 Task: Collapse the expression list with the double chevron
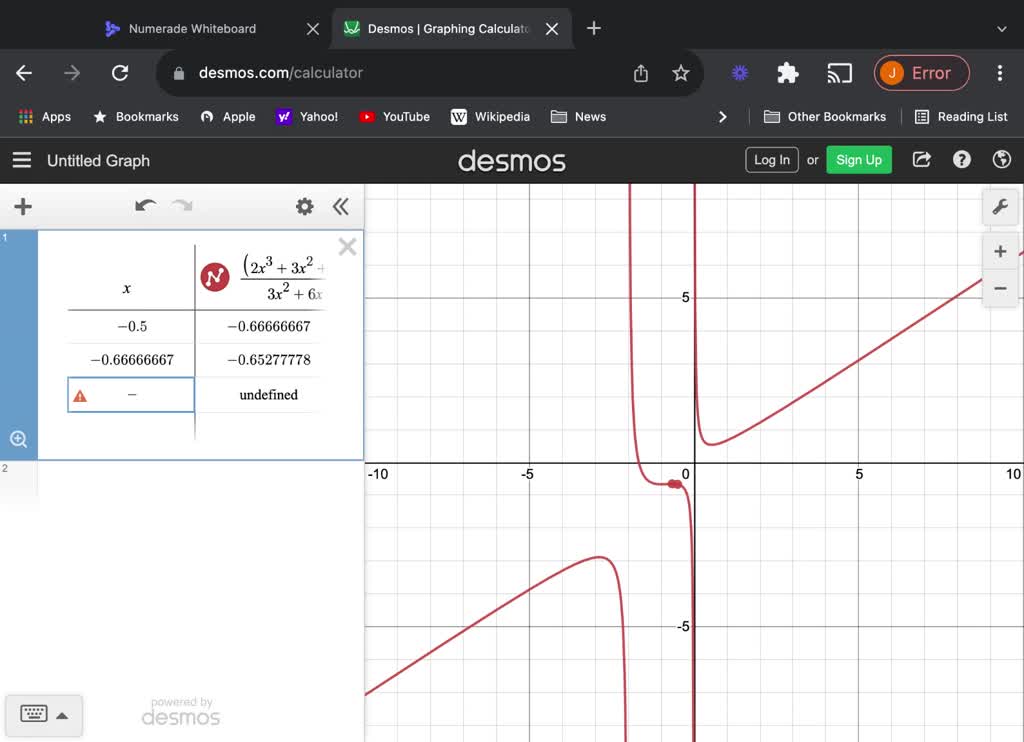tap(341, 207)
